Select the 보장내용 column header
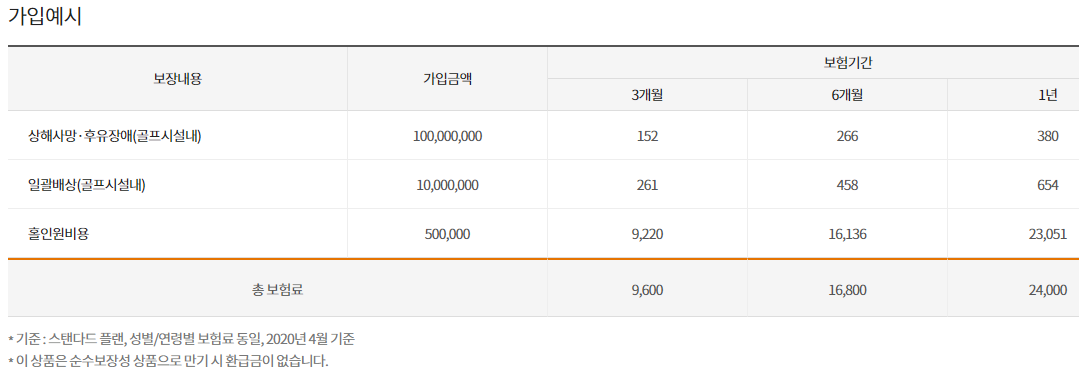Image resolution: width=1079 pixels, height=378 pixels. click(x=178, y=78)
